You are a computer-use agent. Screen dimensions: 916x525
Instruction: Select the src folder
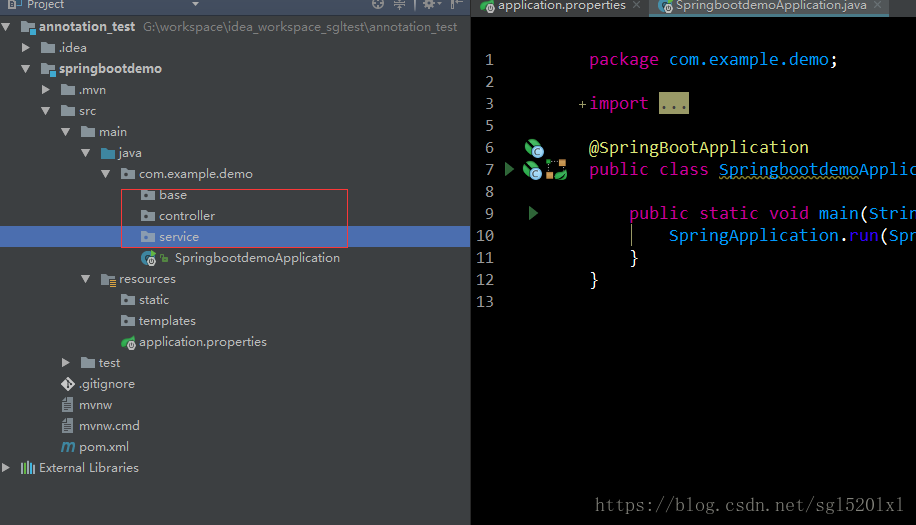coord(87,110)
